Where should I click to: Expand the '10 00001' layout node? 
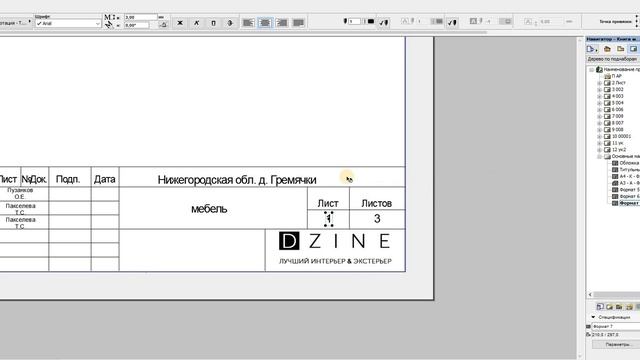[x=600, y=136]
